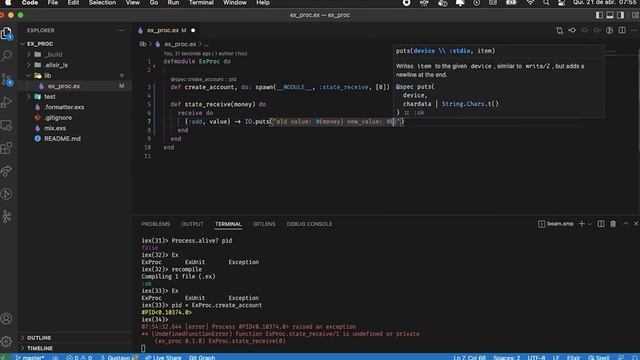Add a new terminal with plus icon

click(582, 224)
